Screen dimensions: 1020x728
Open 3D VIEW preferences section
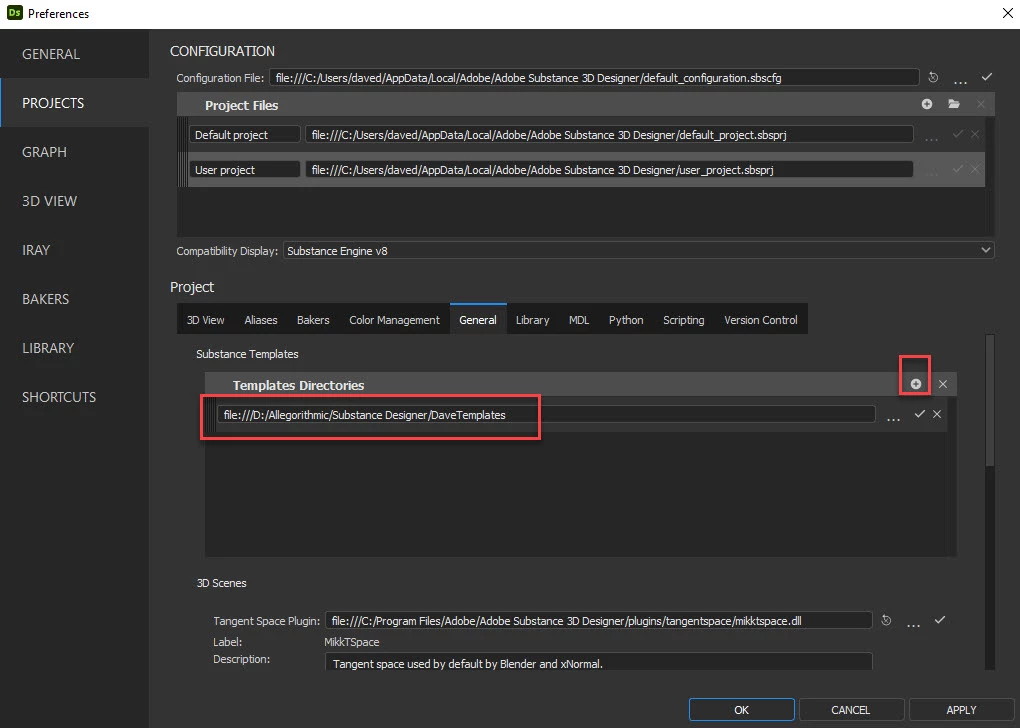74,201
